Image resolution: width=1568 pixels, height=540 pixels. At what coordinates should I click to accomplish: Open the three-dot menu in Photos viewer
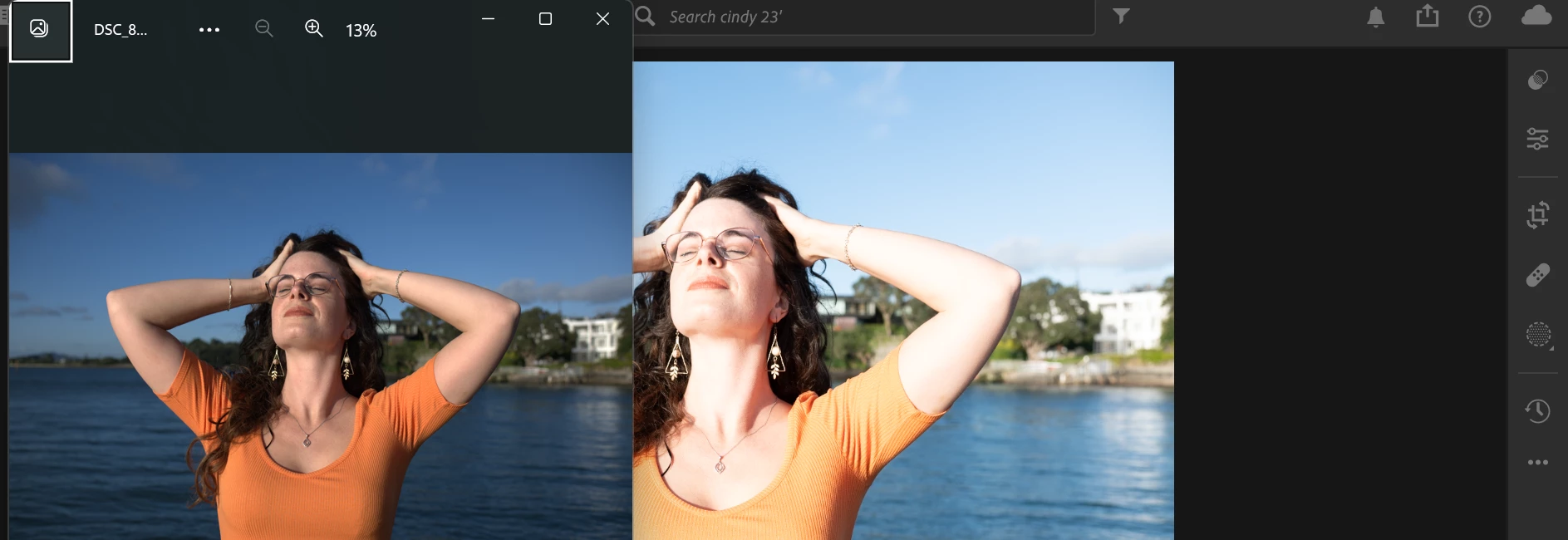pyautogui.click(x=209, y=30)
